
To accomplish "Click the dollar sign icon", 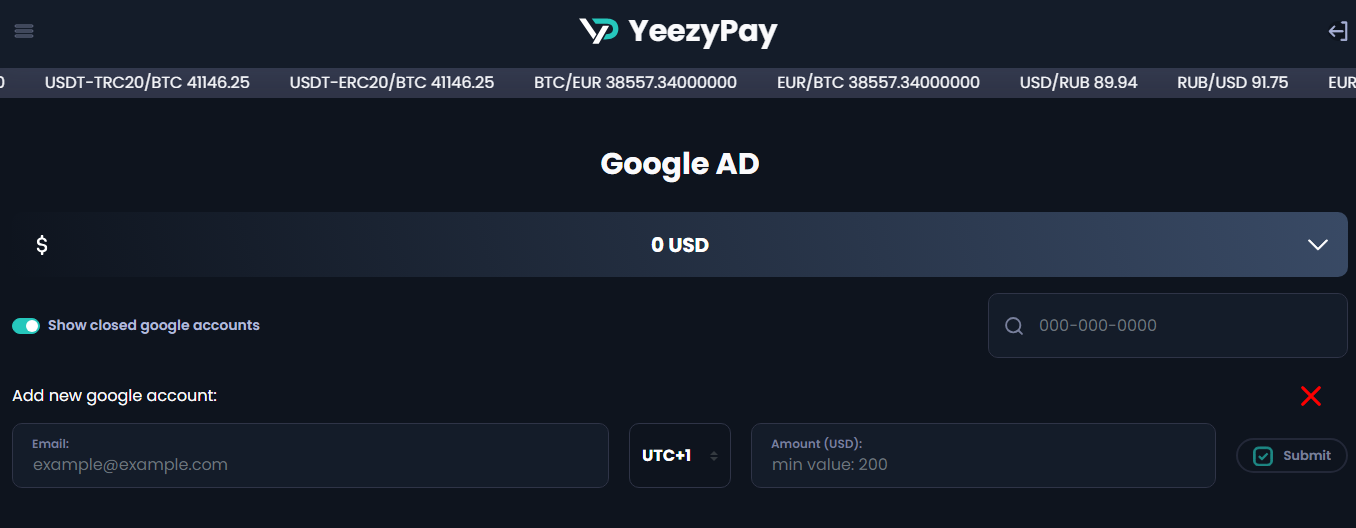I will click(x=42, y=245).
